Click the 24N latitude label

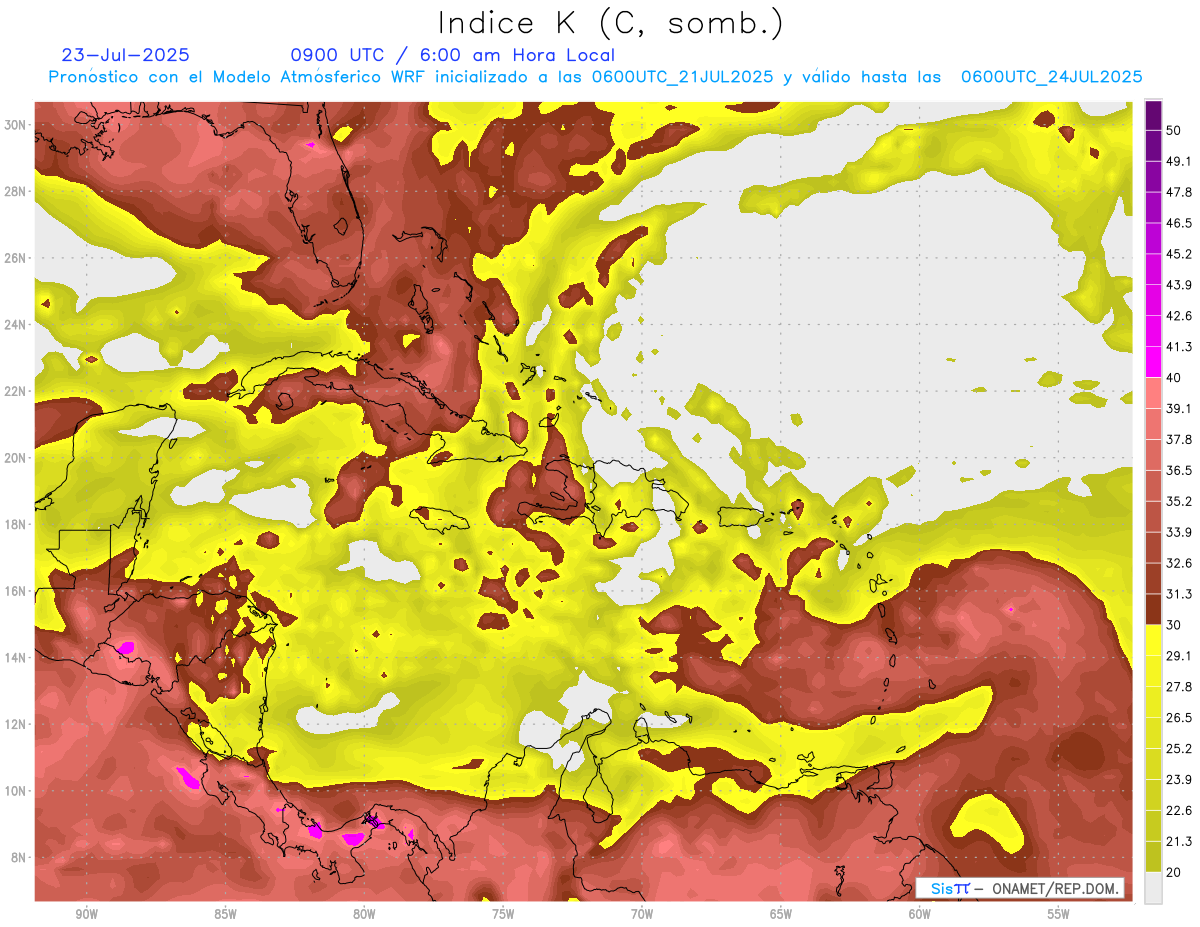pyautogui.click(x=15, y=324)
